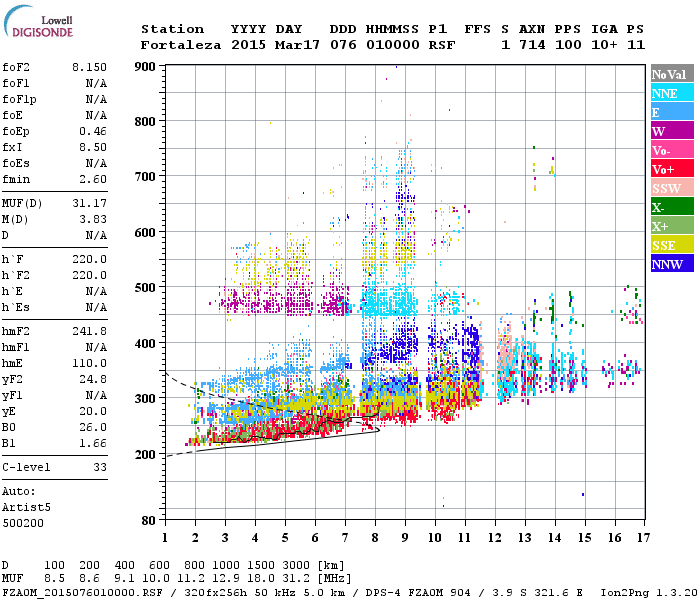700x600 pixels.
Task: Click the 8 MHz x-axis label
Action: coord(375,538)
